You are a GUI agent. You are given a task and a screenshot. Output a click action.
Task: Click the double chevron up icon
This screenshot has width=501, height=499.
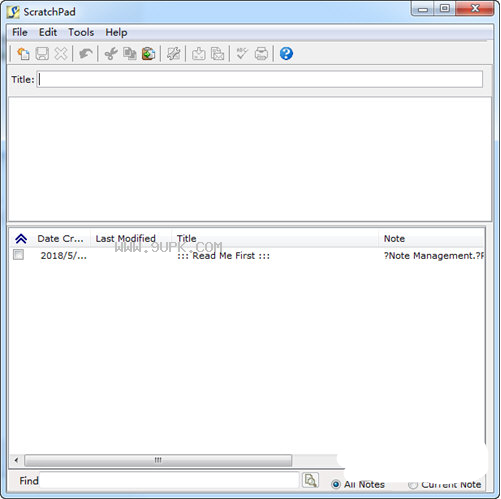pyautogui.click(x=21, y=239)
